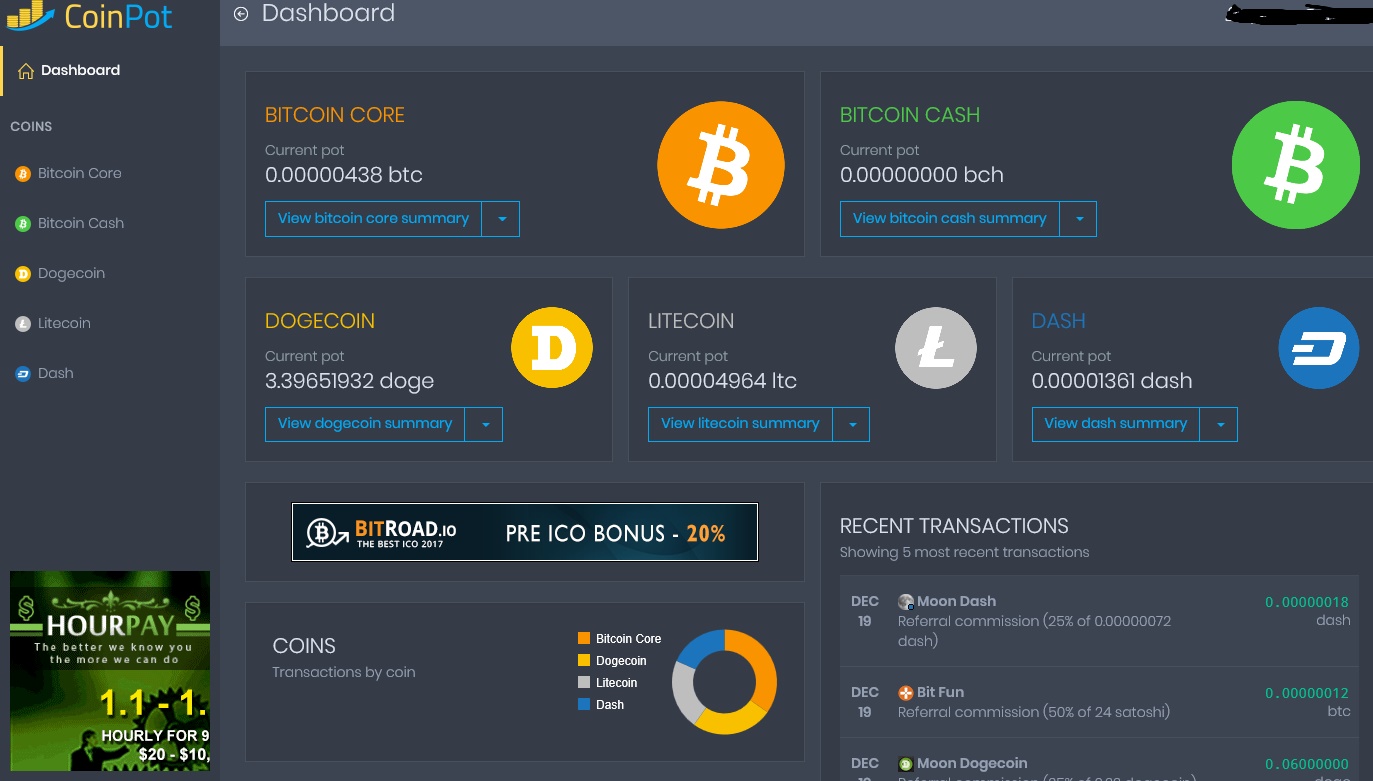
Task: Click the 0.00004964 ltc balance
Action: tap(723, 381)
